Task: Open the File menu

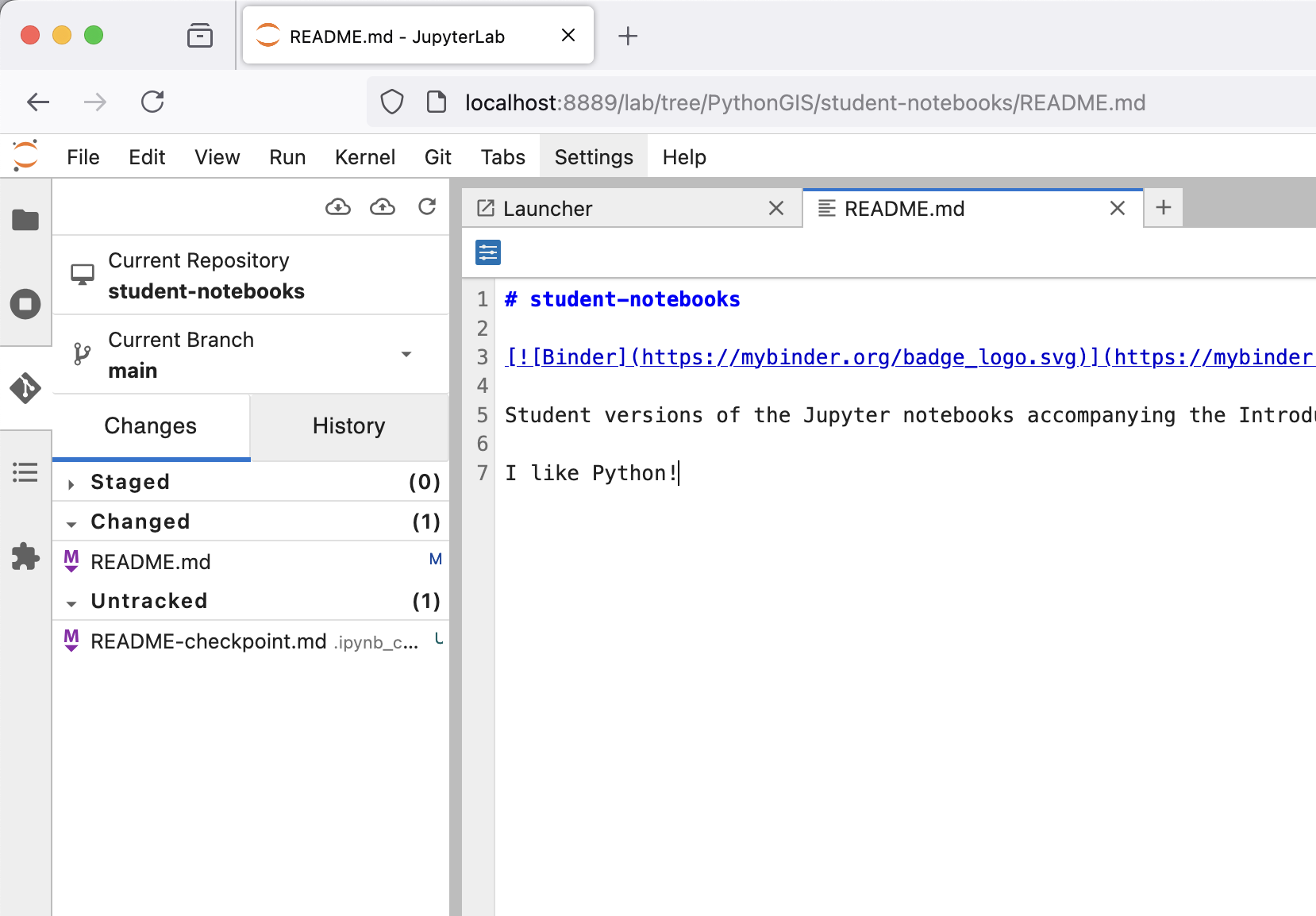Action: pyautogui.click(x=83, y=157)
